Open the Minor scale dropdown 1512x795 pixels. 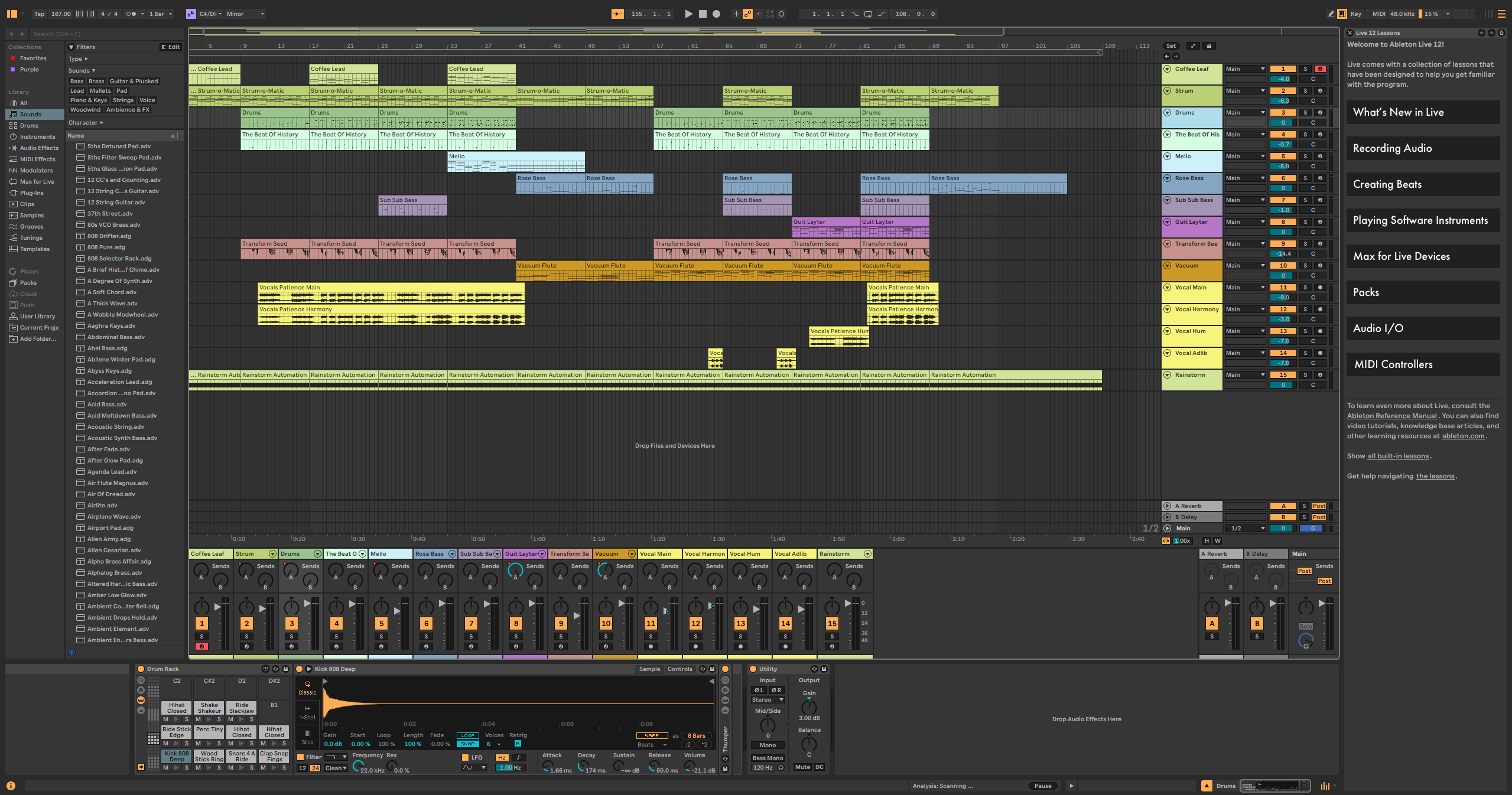tap(245, 14)
